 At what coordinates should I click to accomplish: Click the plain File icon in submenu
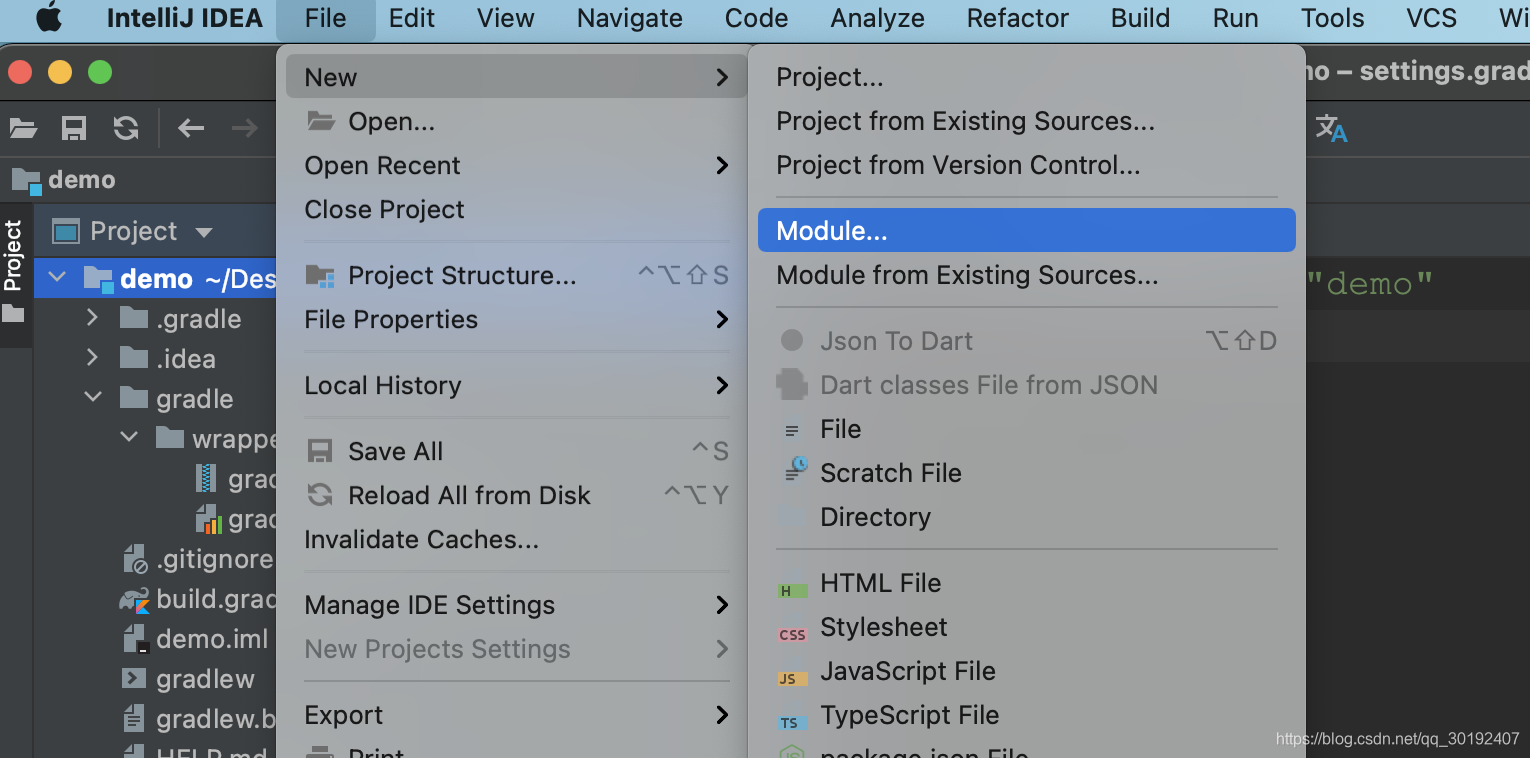click(792, 431)
